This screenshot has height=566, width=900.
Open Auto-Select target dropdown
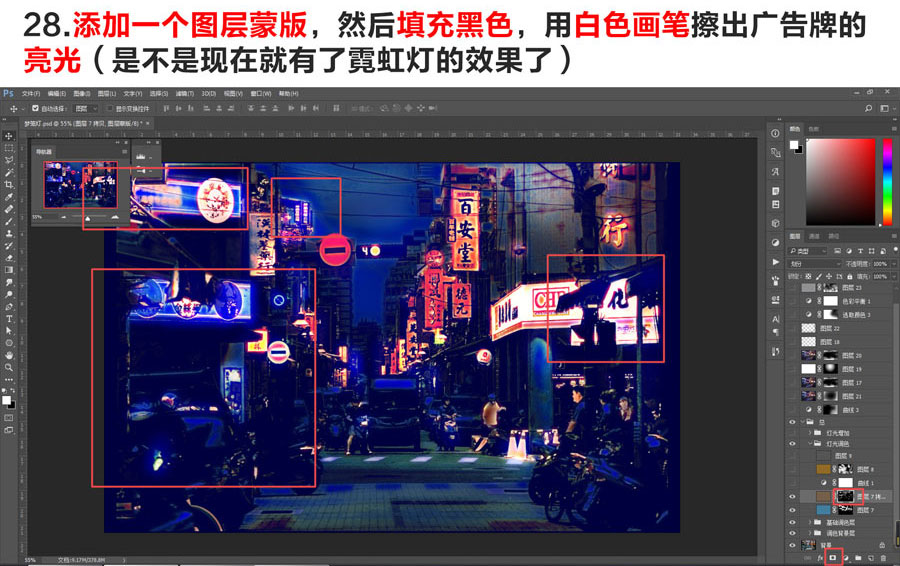click(x=86, y=108)
